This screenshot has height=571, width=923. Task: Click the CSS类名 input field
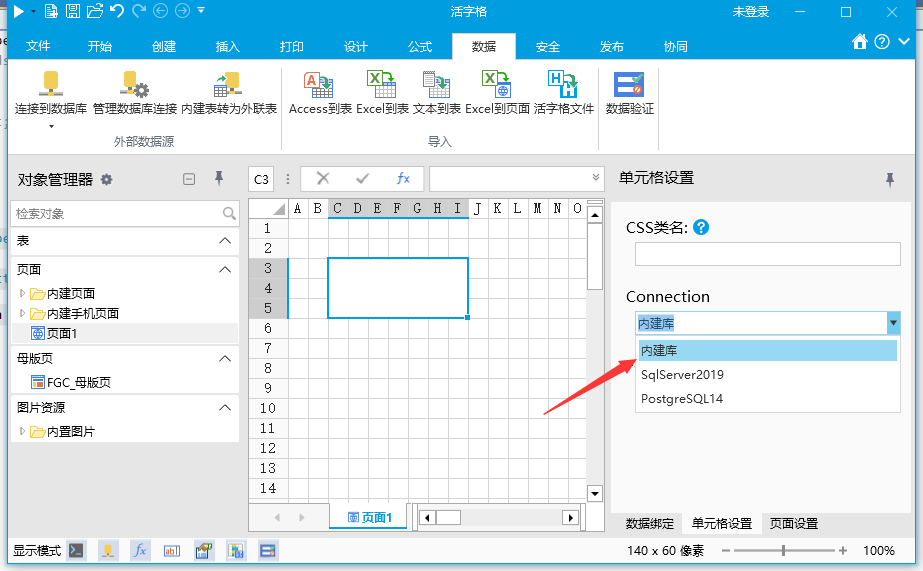click(x=768, y=254)
